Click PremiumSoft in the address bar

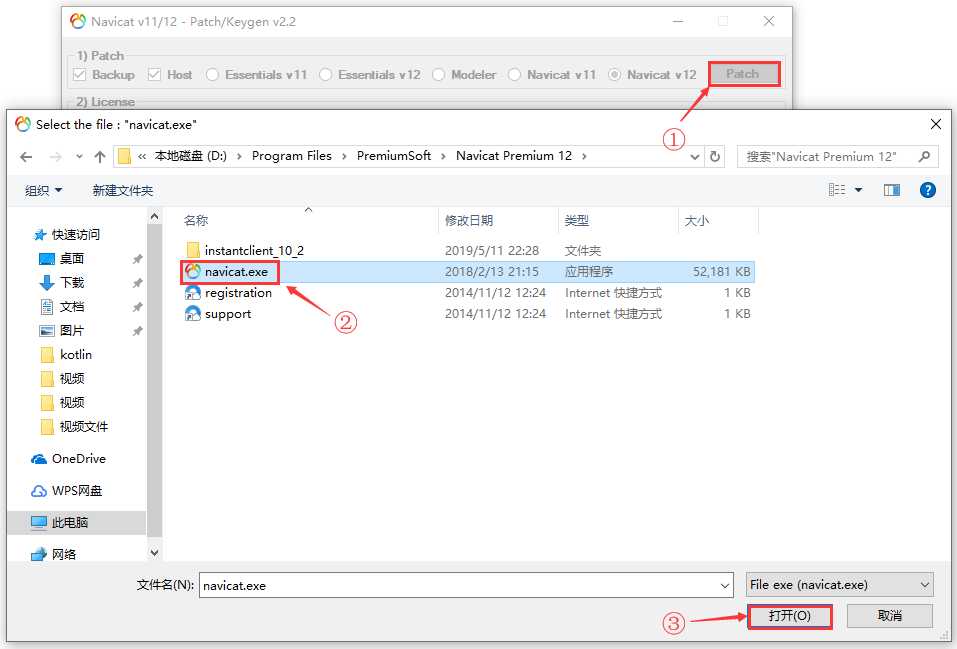coord(394,156)
